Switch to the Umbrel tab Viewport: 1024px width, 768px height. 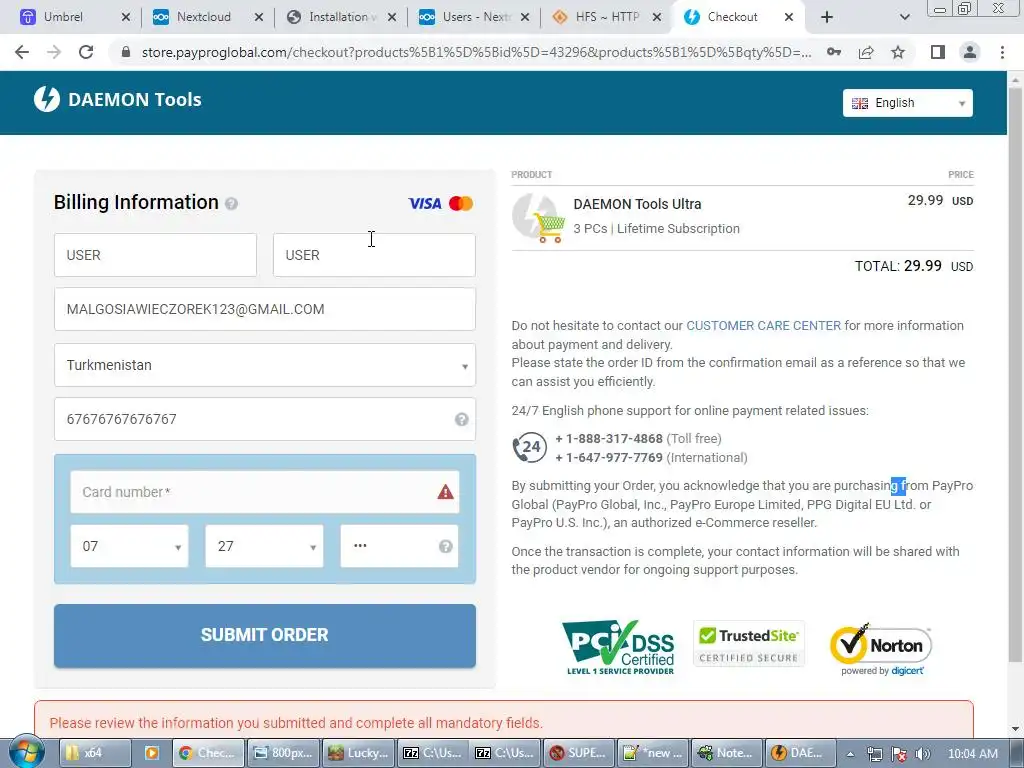pyautogui.click(x=63, y=17)
